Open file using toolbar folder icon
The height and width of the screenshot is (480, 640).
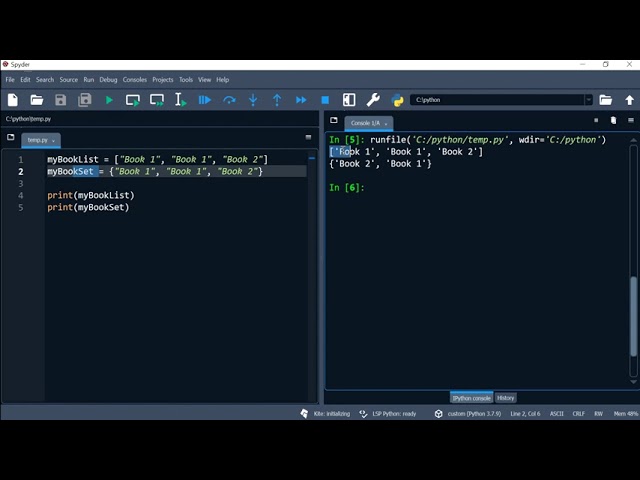pos(36,100)
